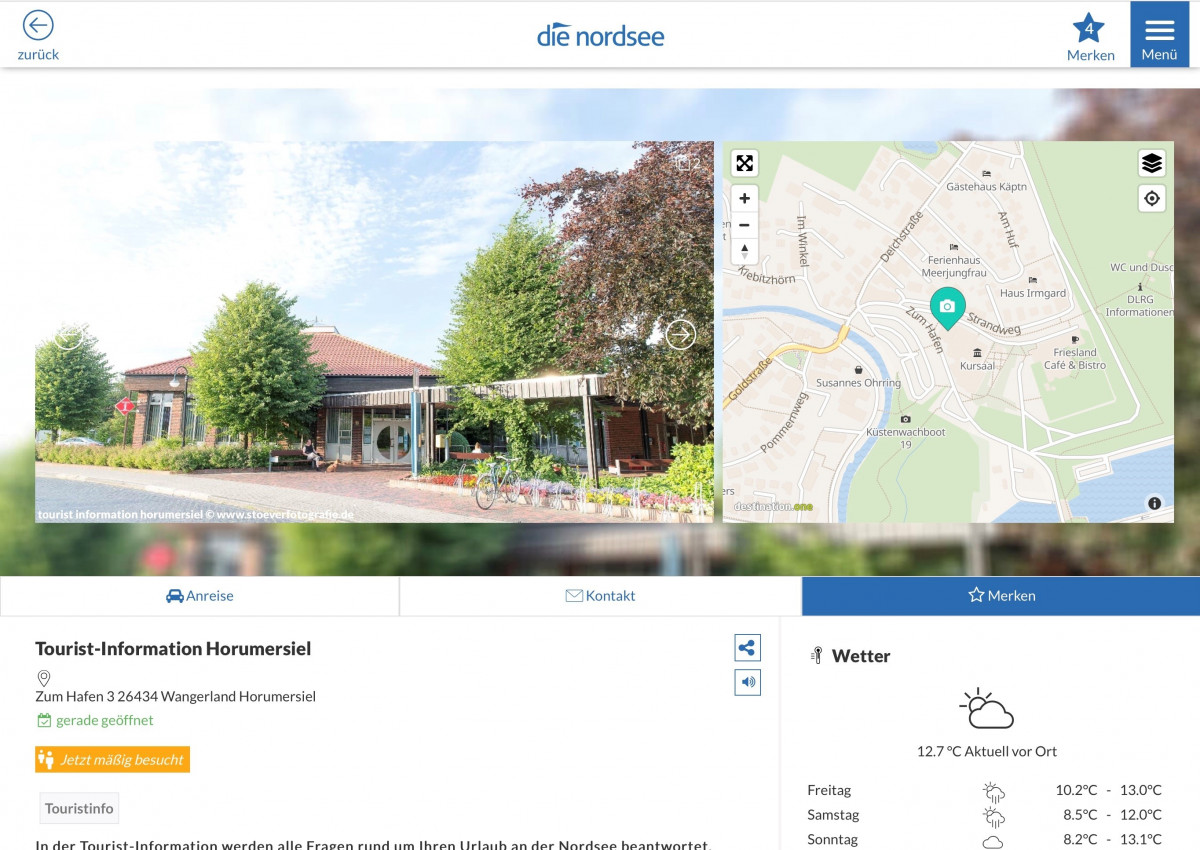1200x850 pixels.
Task: Reset map north orientation arrow
Action: (x=744, y=251)
